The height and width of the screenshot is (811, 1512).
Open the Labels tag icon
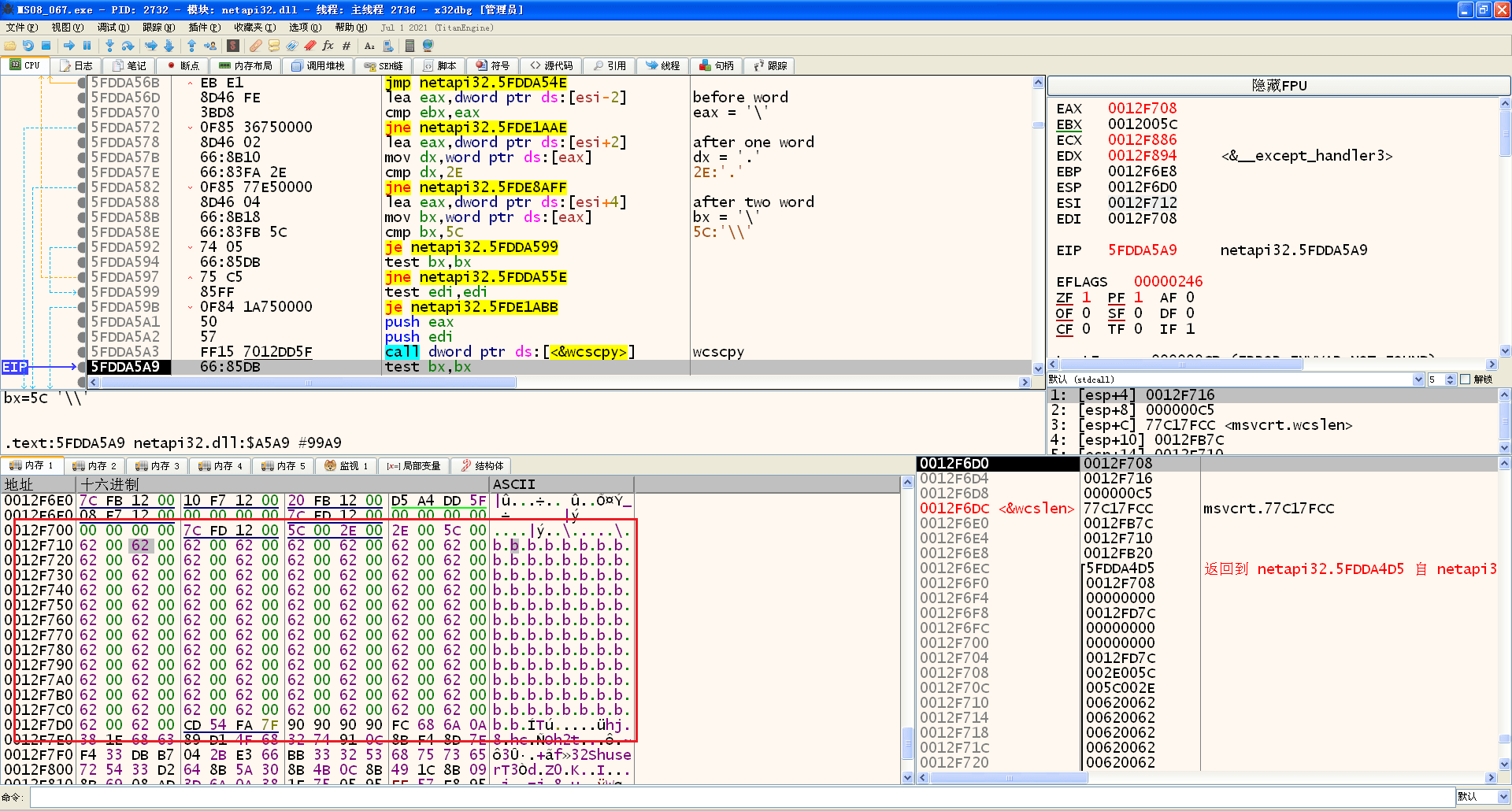pyautogui.click(x=291, y=46)
